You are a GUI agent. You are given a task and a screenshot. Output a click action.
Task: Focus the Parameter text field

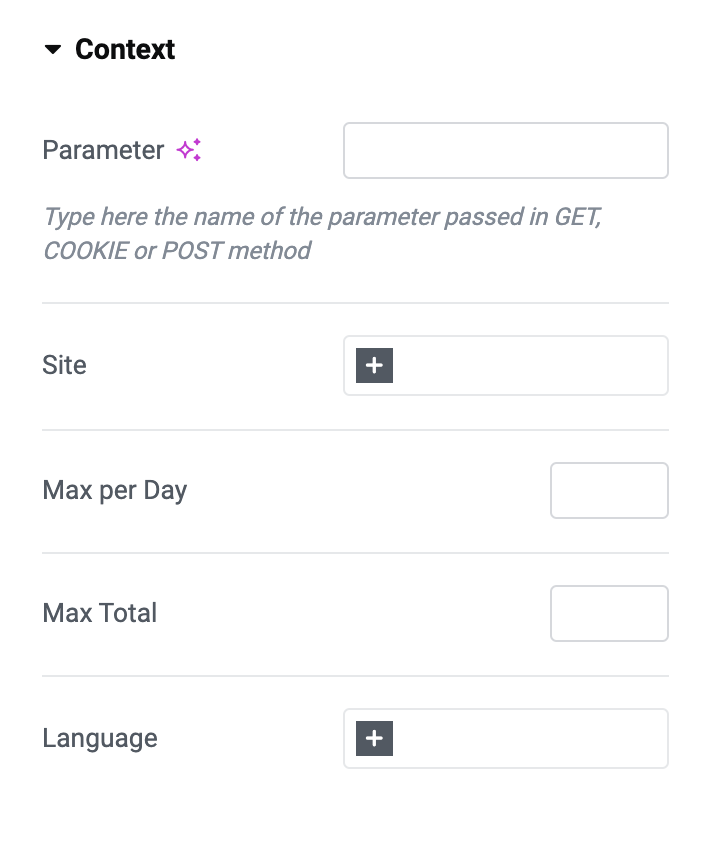point(505,151)
